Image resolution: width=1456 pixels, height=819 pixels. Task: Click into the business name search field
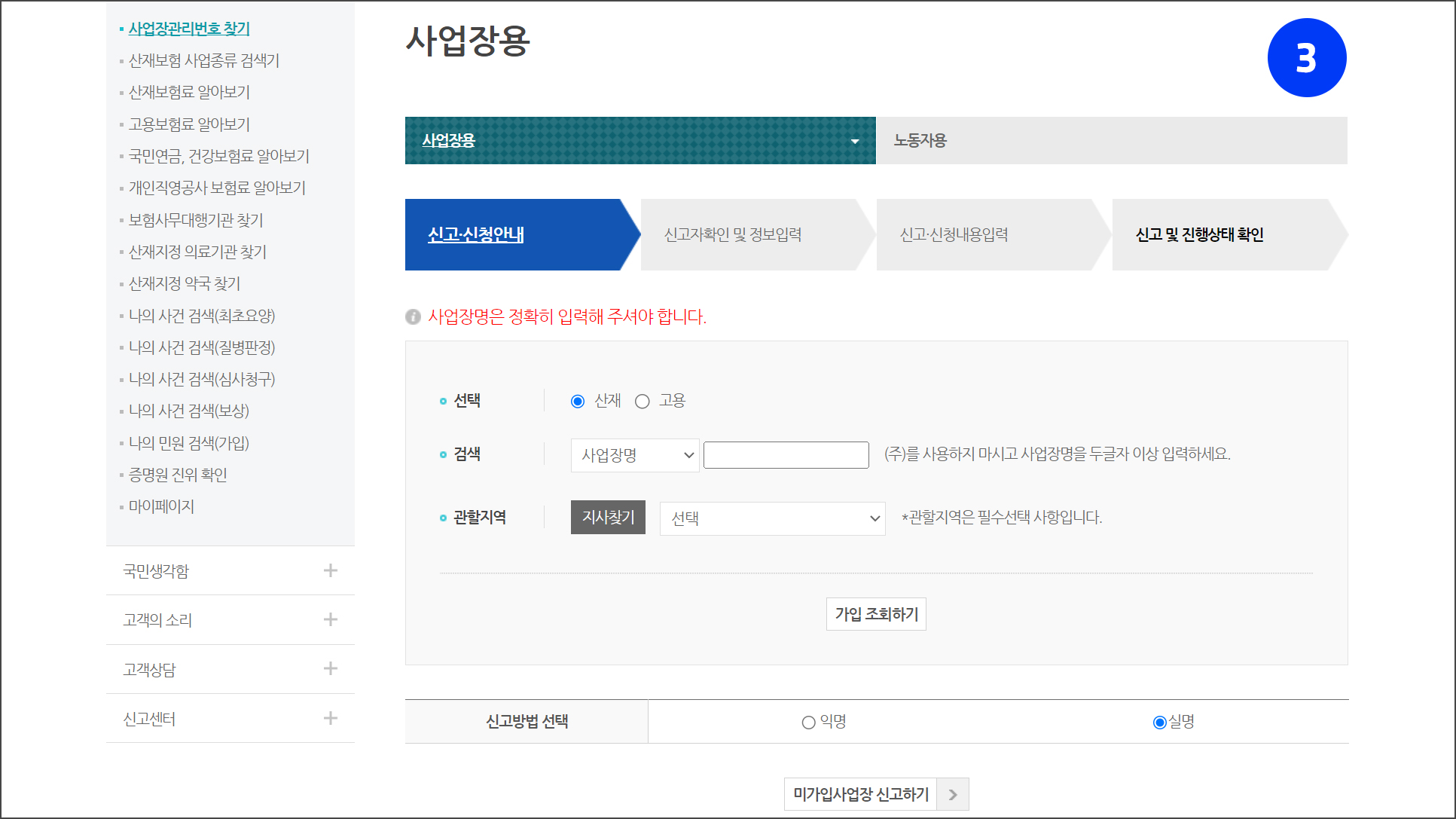[x=786, y=455]
